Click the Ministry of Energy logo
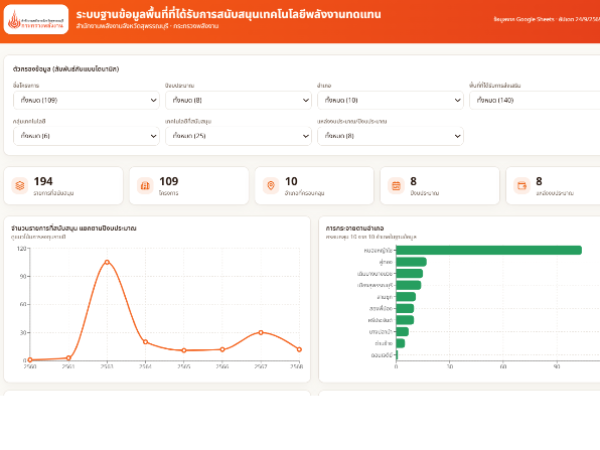 coord(36,19)
